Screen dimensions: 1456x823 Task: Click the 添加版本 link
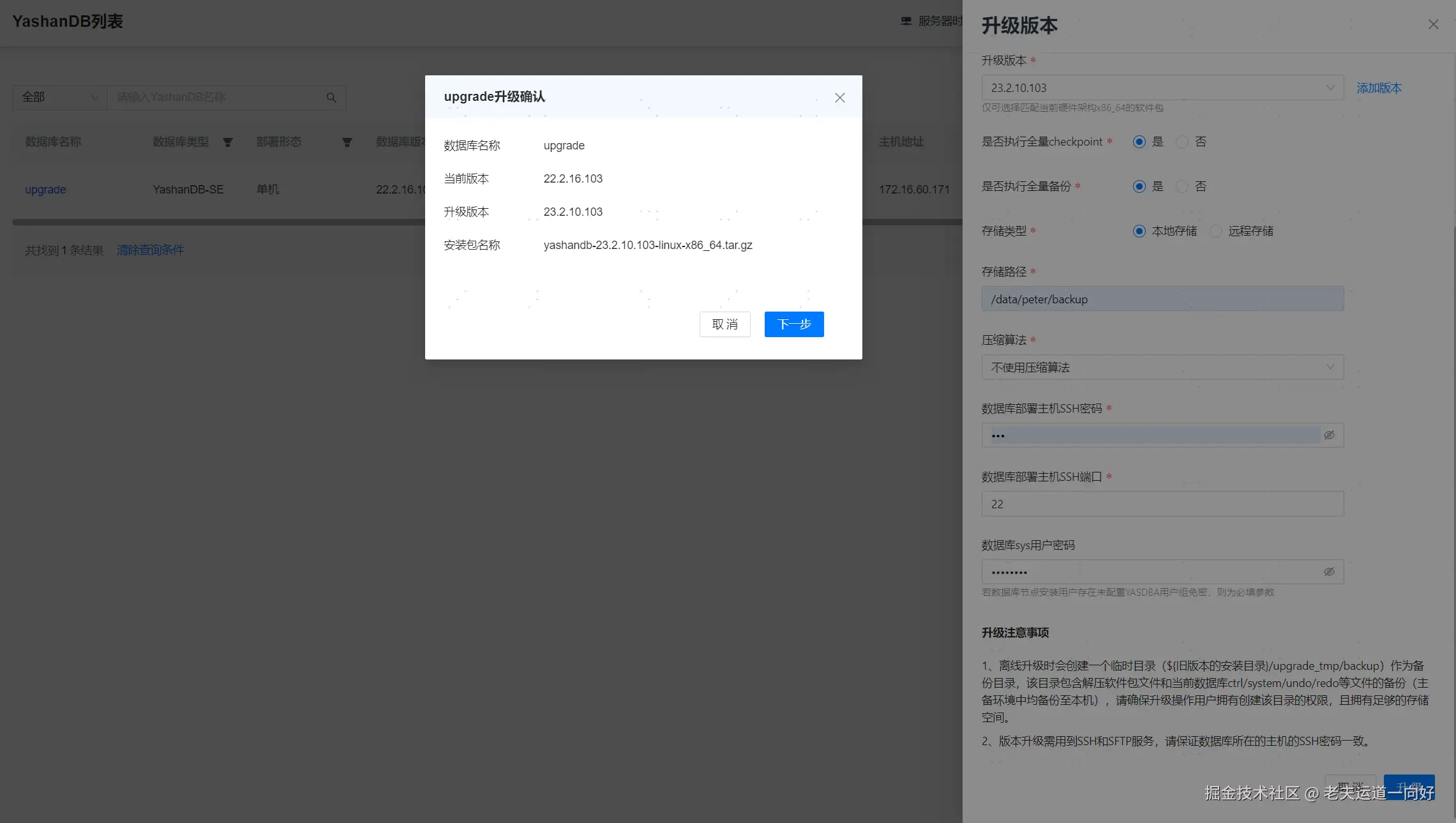1379,88
